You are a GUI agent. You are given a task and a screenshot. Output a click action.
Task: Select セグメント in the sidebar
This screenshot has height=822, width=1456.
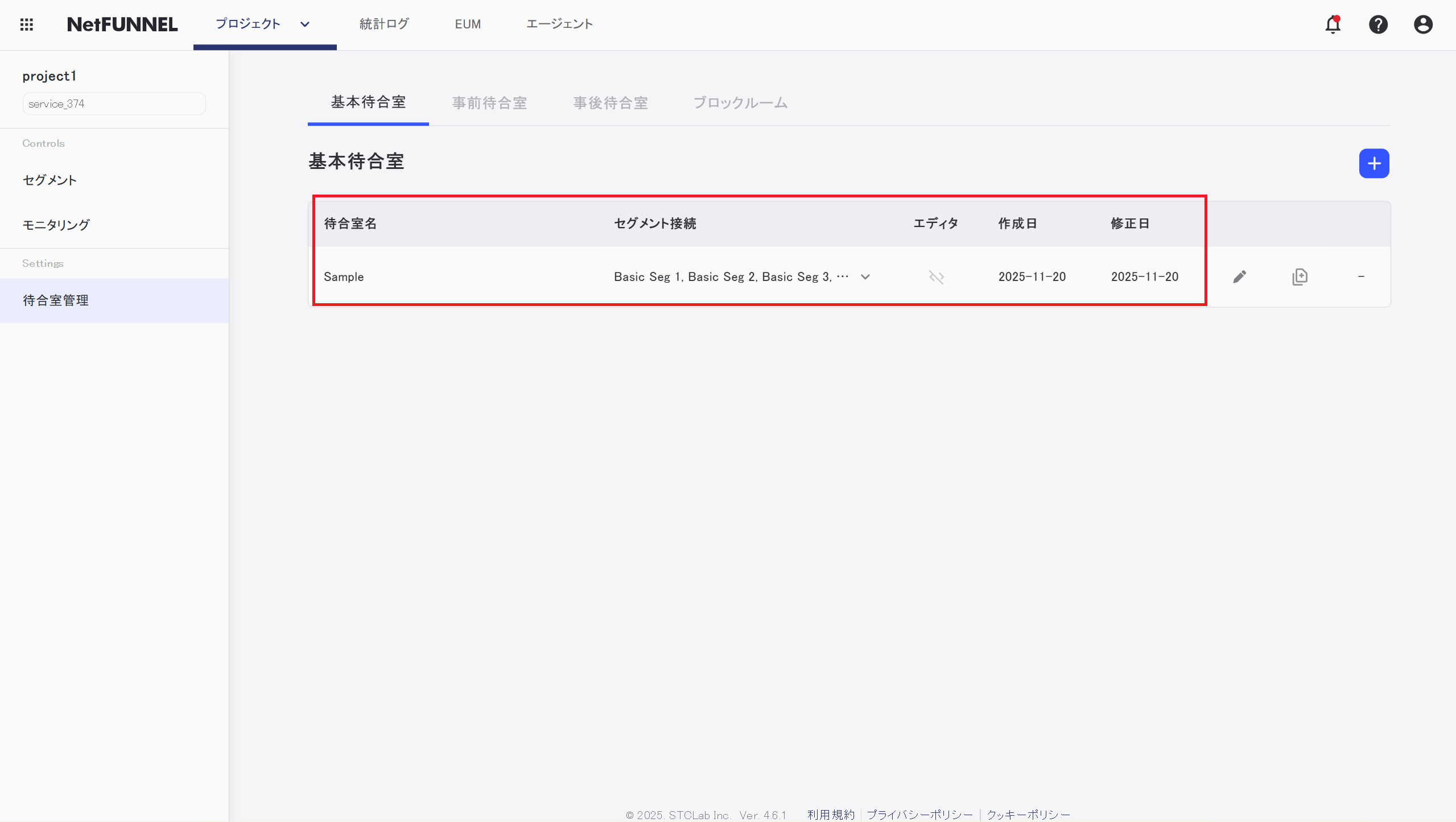50,180
